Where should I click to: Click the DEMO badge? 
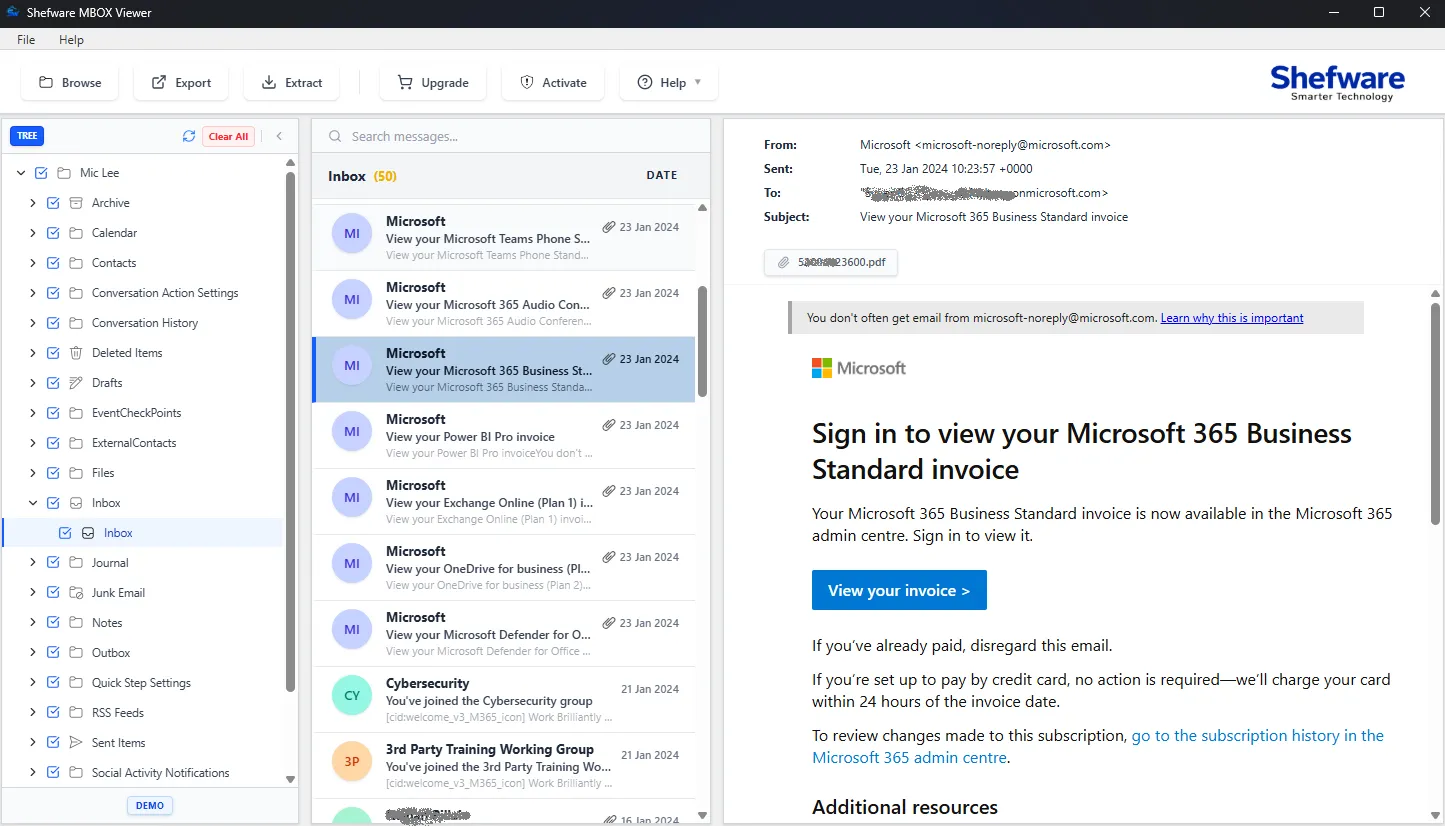click(150, 805)
